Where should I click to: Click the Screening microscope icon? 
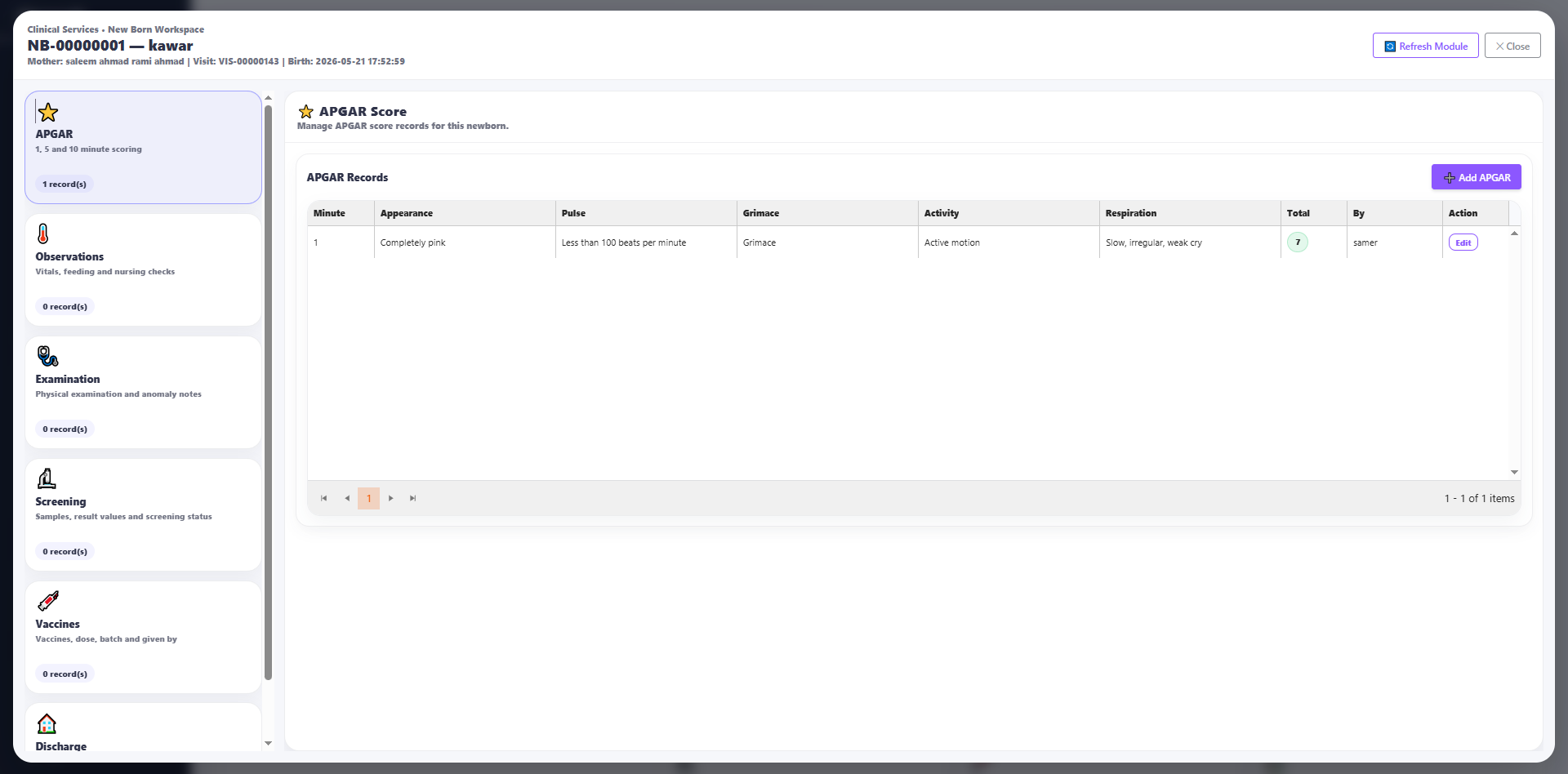[47, 478]
